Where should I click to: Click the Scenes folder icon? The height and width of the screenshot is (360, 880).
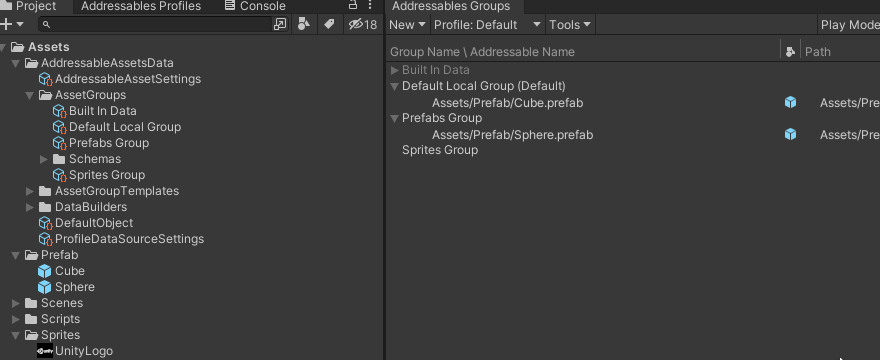click(31, 303)
